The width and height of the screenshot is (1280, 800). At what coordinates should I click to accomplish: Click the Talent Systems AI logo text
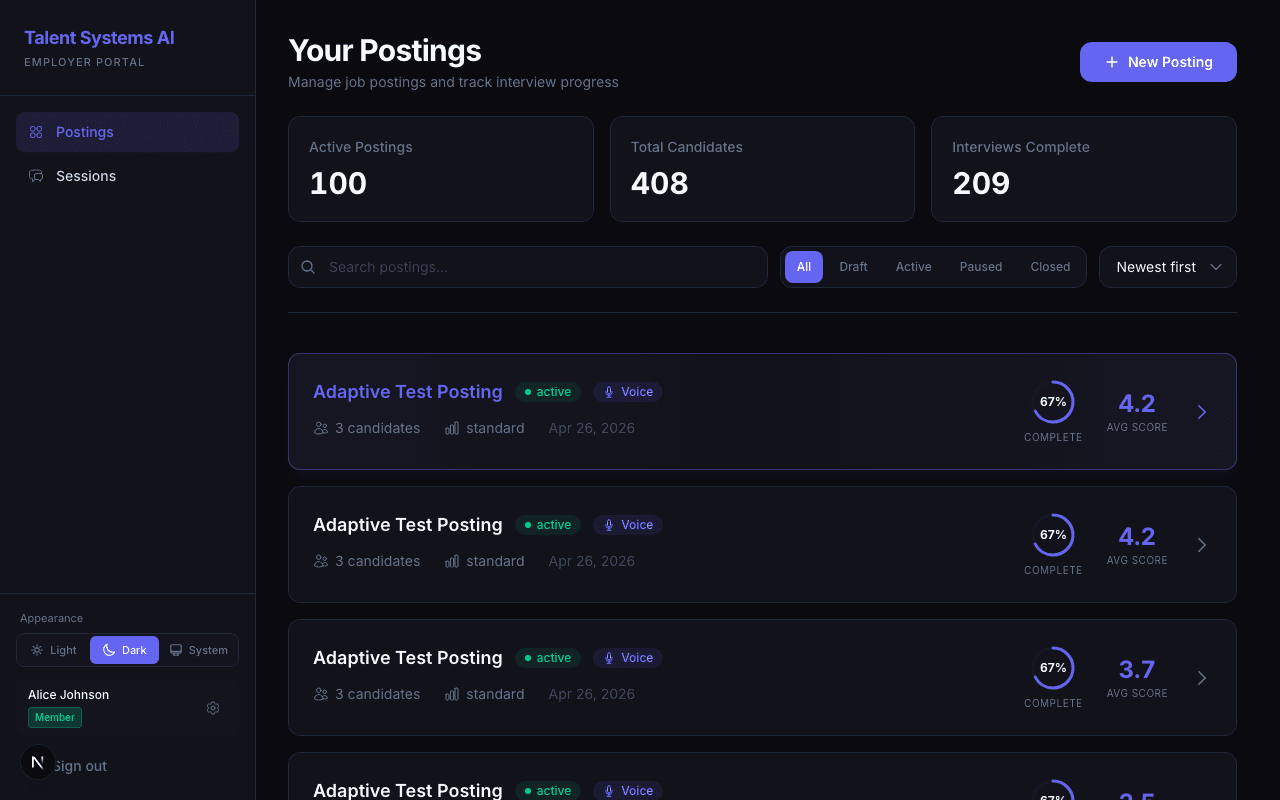pos(99,38)
